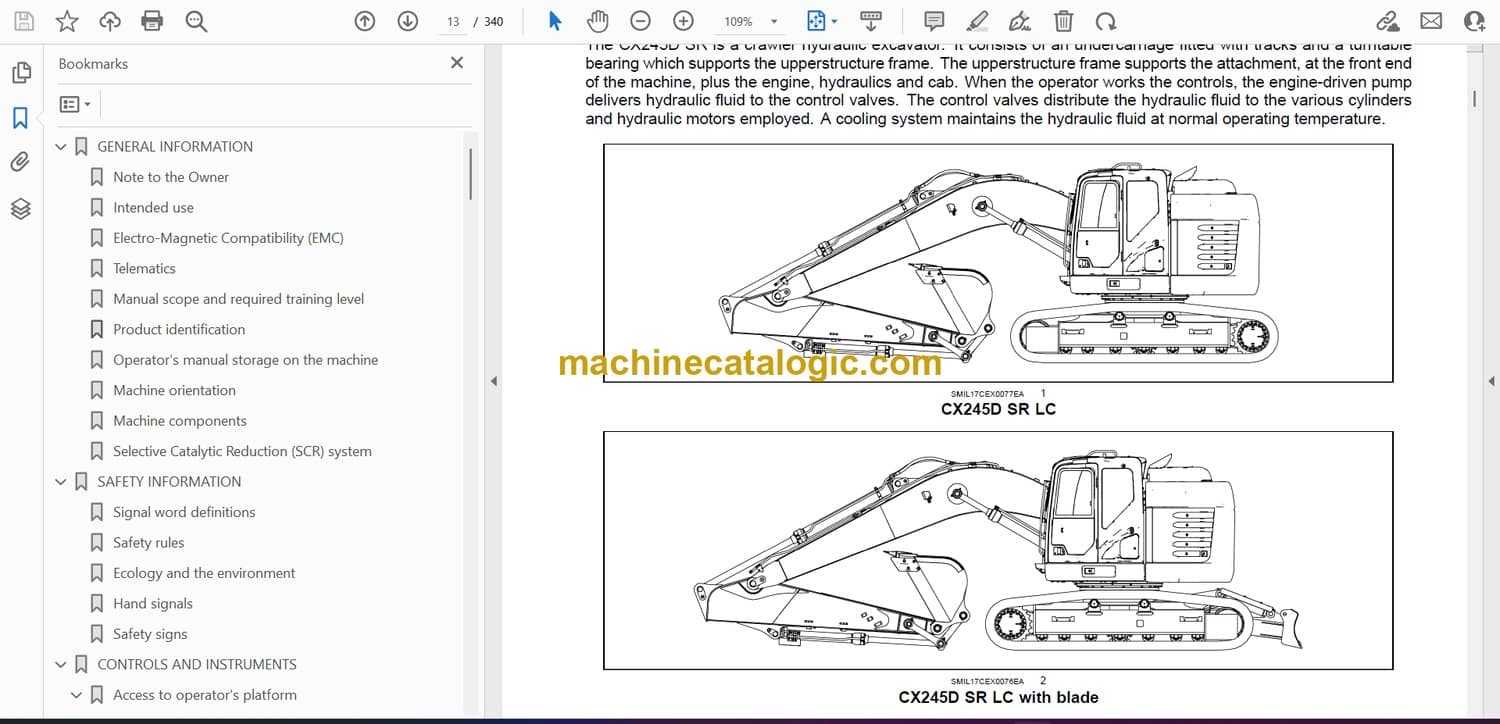Image resolution: width=1500 pixels, height=724 pixels.
Task: Open the bookmark options menu dropdown
Action: click(x=75, y=104)
